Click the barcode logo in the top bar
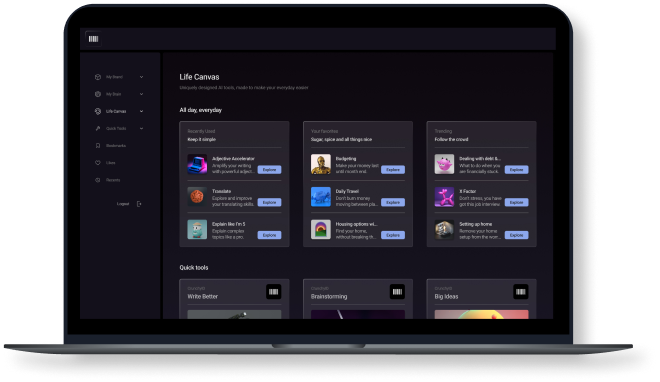Image resolution: width=660 pixels, height=382 pixels. (93, 39)
